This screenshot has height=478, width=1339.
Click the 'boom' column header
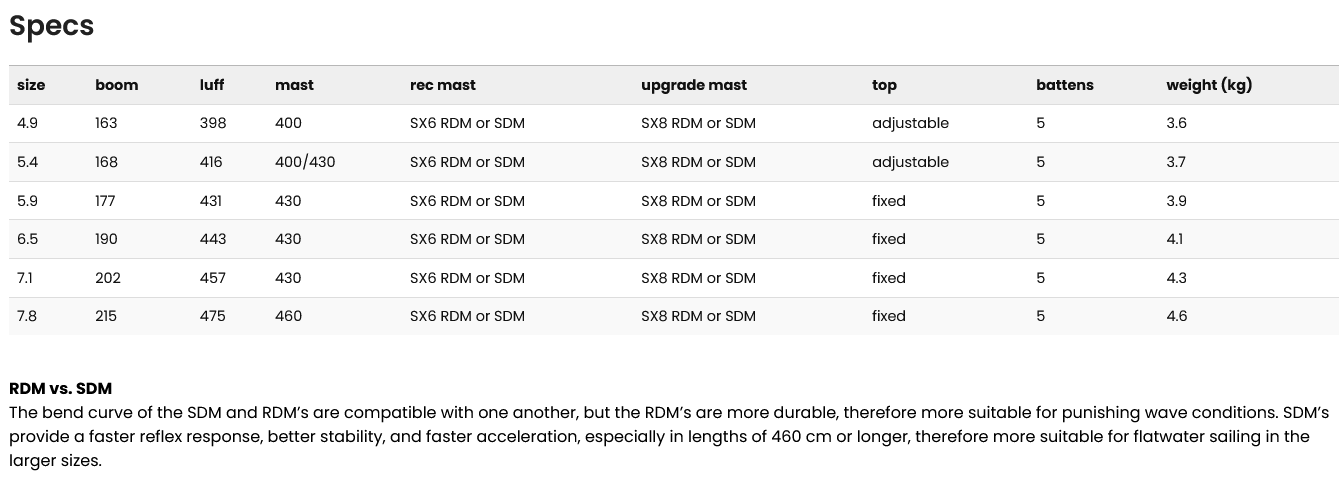pos(117,85)
